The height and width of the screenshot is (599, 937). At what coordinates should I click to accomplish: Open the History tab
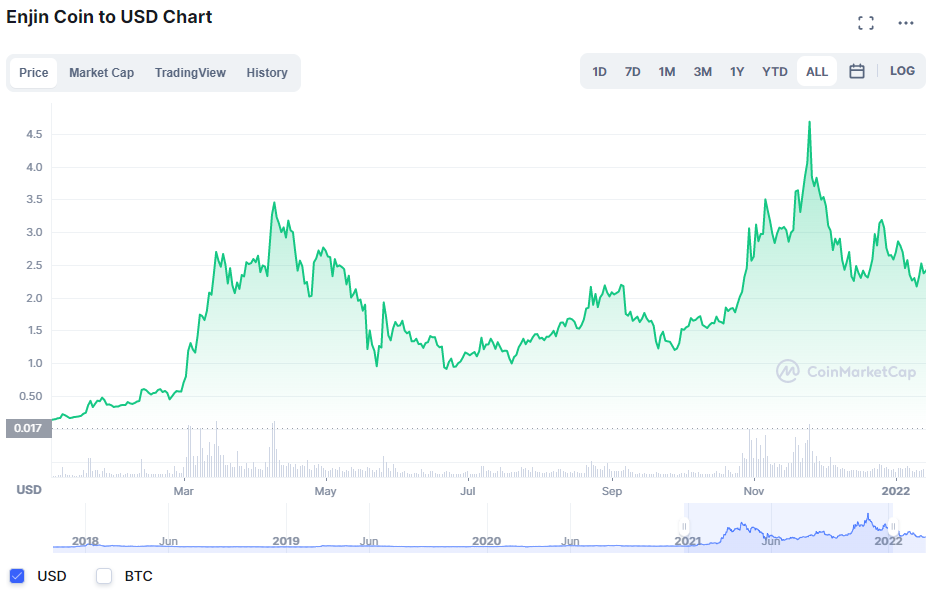coord(267,72)
